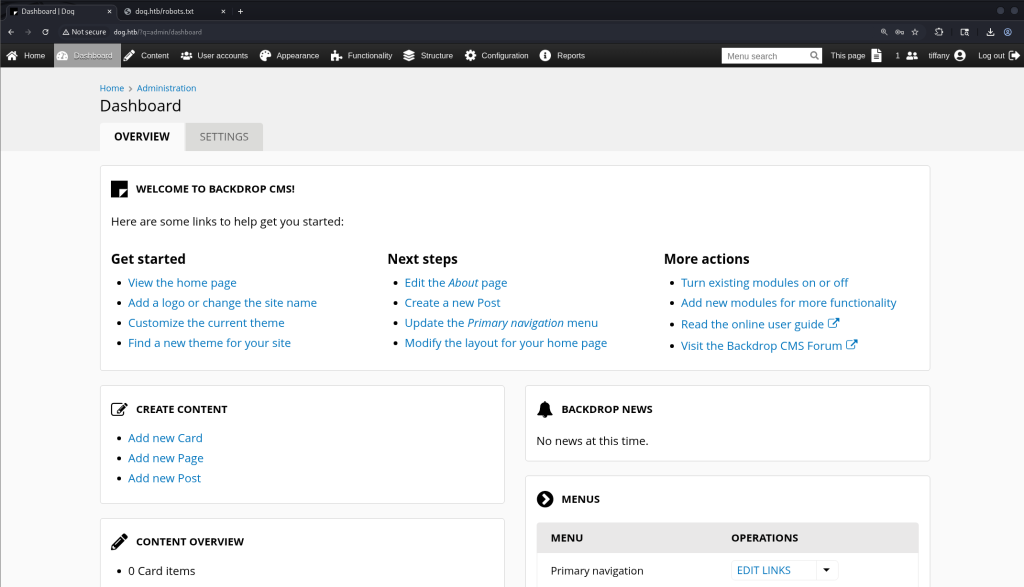Open the tiffany user account icon
The height and width of the screenshot is (587, 1024).
(960, 56)
